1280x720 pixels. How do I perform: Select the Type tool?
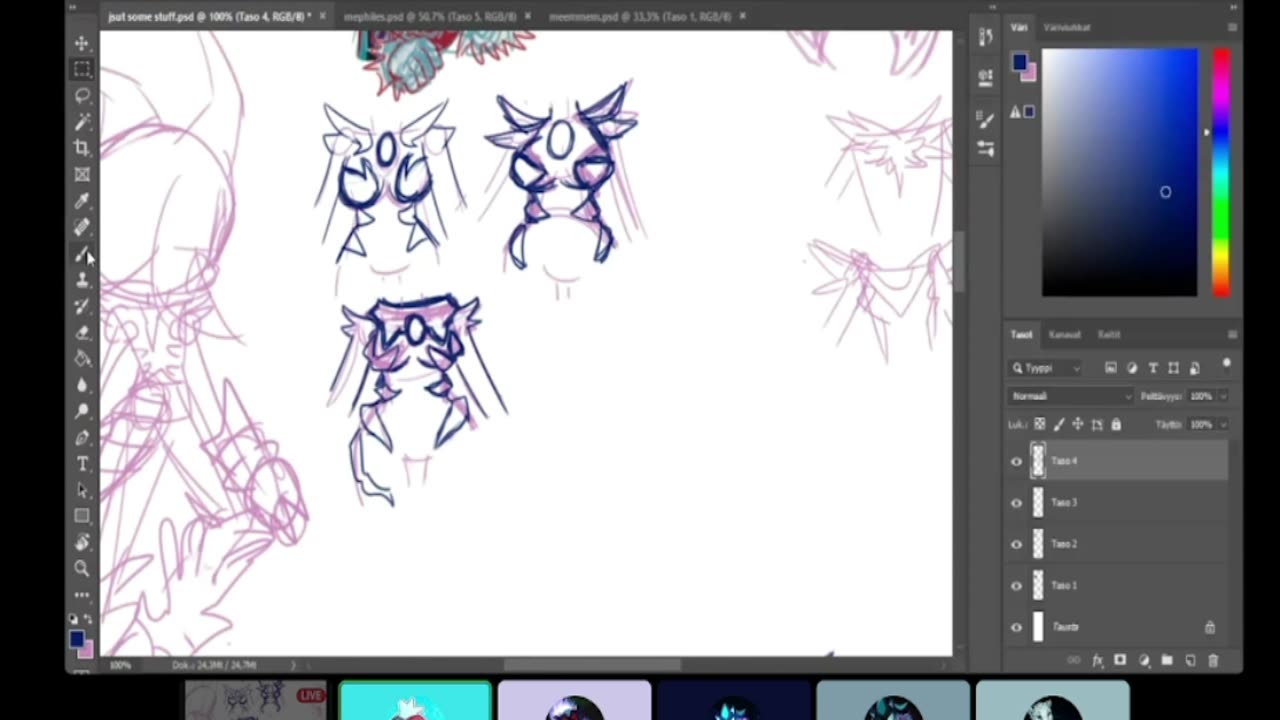pos(82,463)
